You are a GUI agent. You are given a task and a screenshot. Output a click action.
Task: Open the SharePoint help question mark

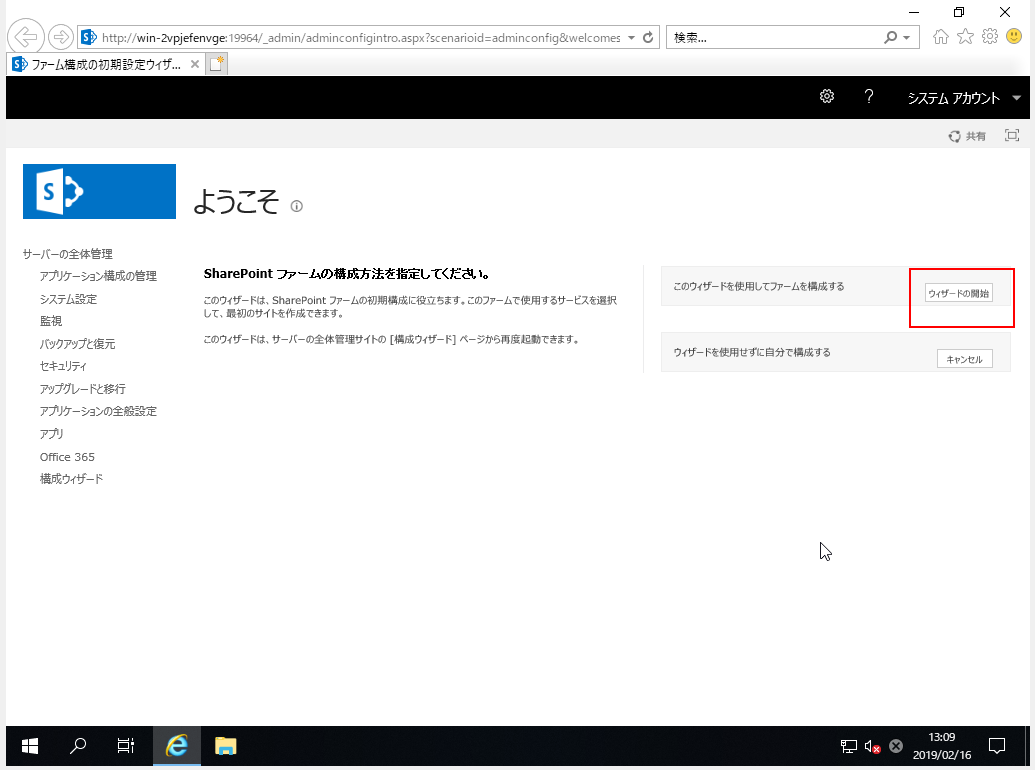pos(869,97)
